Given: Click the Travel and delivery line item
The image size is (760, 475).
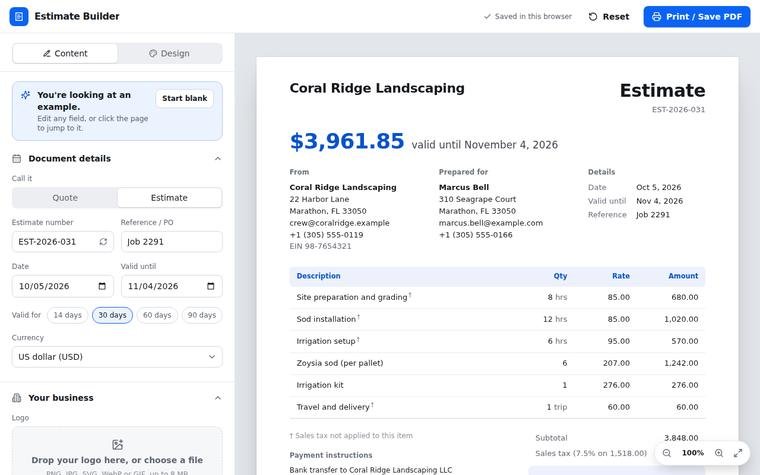Looking at the screenshot, I should point(497,407).
